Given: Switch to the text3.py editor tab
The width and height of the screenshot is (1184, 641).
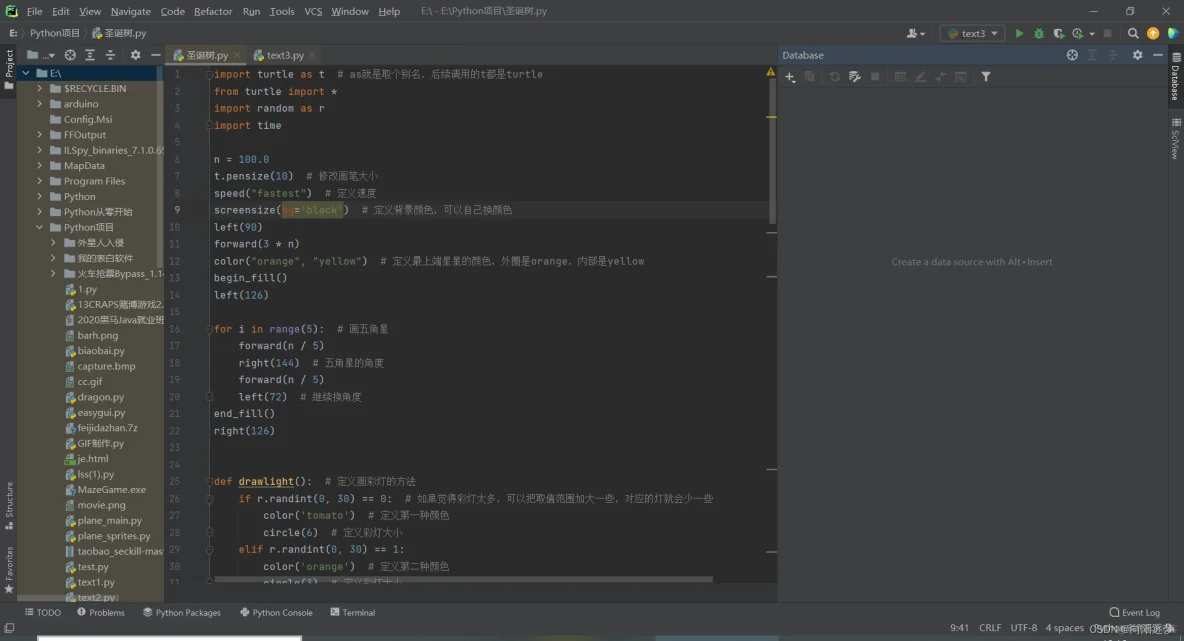Looking at the screenshot, I should coord(284,55).
